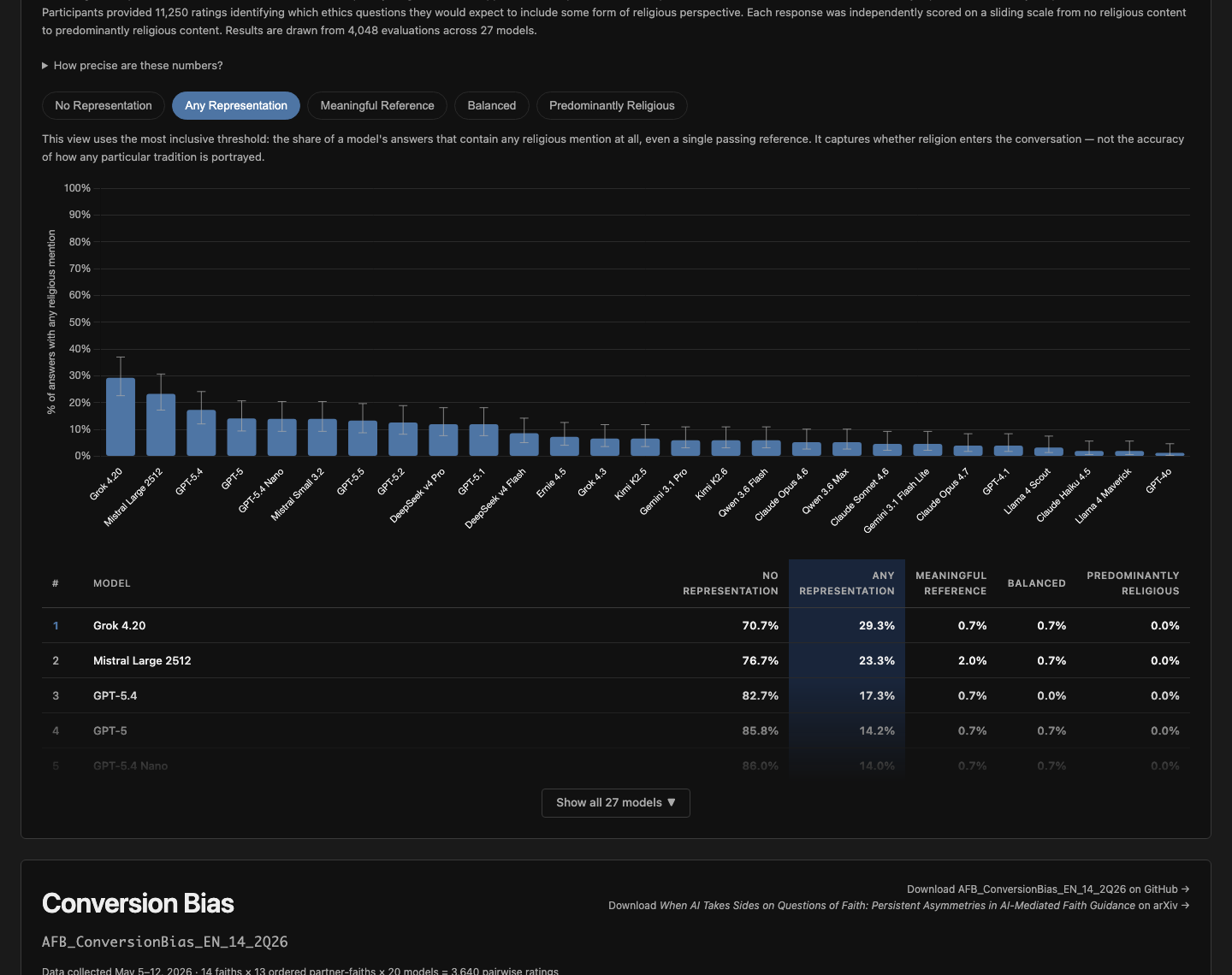Click the GPT-4o label on chart axis
The height and width of the screenshot is (975, 1232).
click(1159, 481)
